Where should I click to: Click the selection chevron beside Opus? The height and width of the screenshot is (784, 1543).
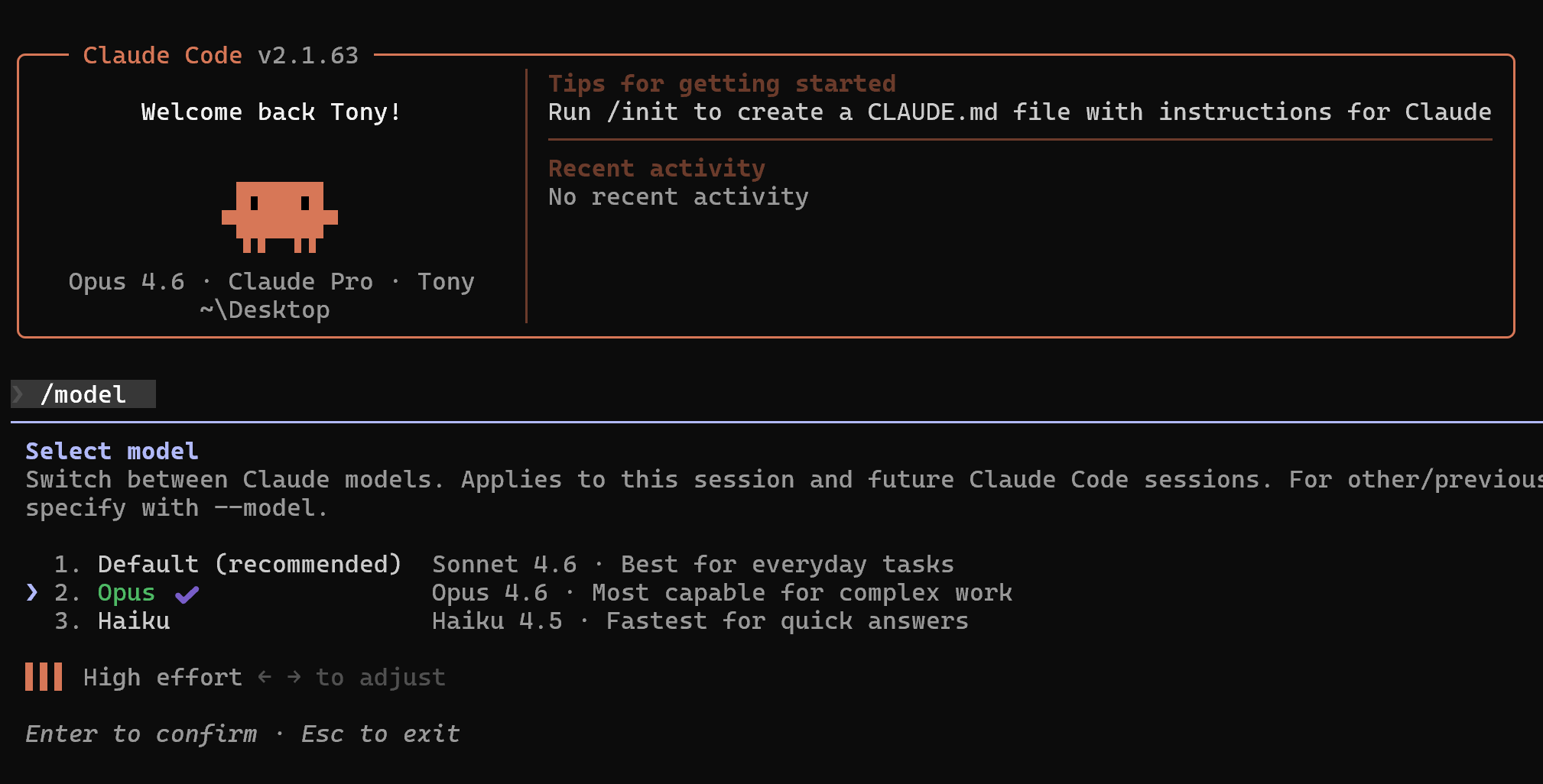click(31, 592)
